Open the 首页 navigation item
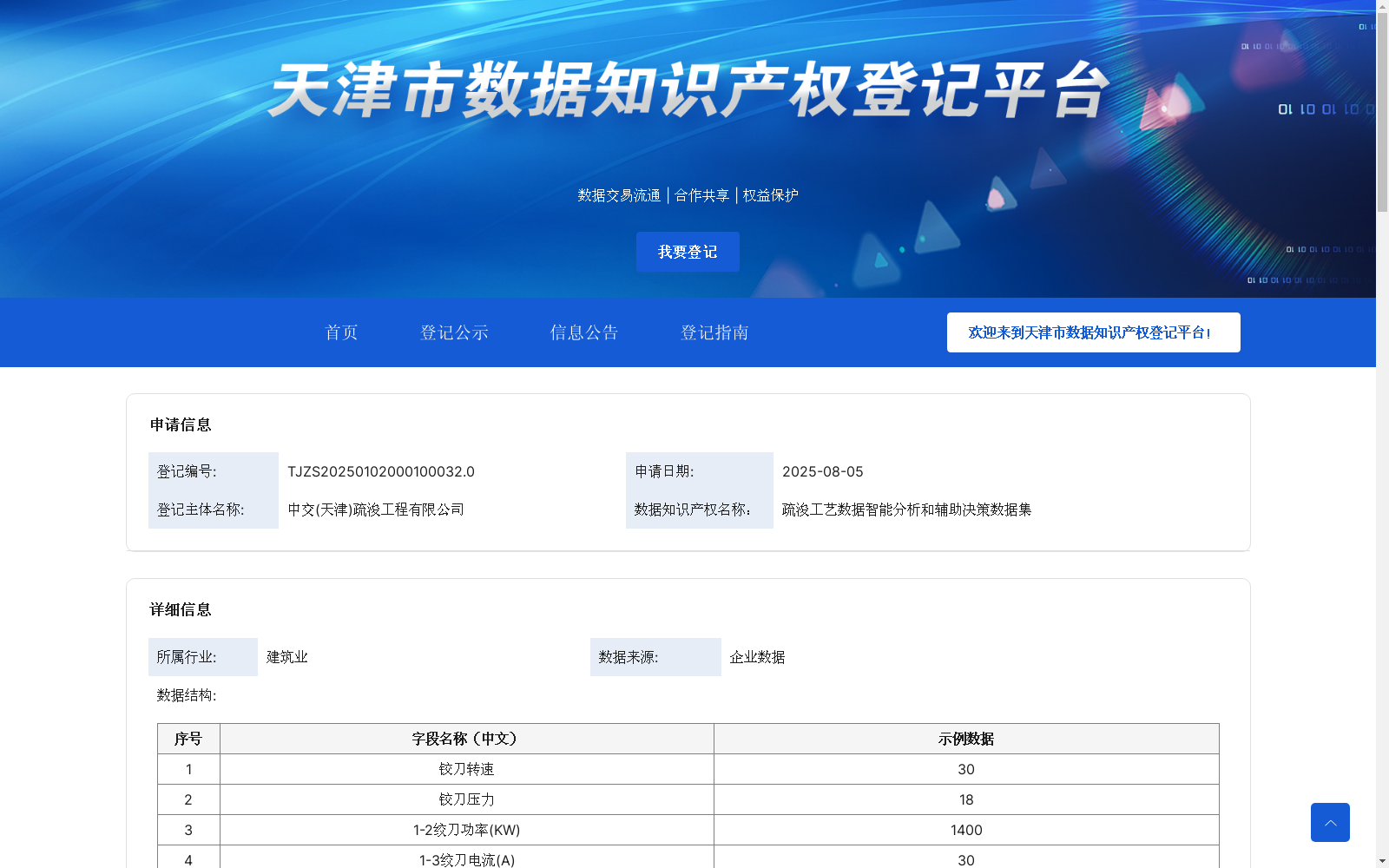 coord(341,332)
